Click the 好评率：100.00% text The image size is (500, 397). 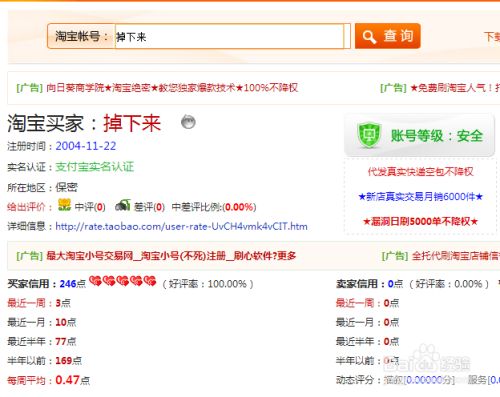pos(208,284)
